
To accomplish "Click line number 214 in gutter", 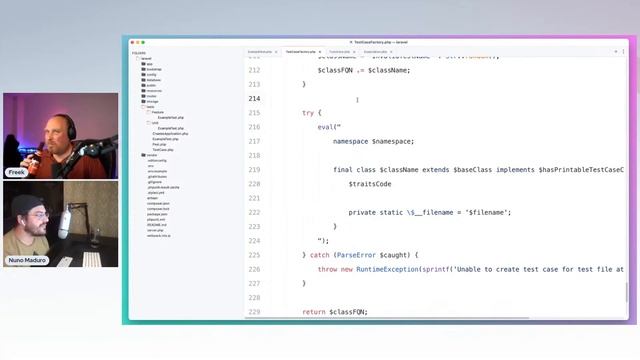I will [254, 99].
